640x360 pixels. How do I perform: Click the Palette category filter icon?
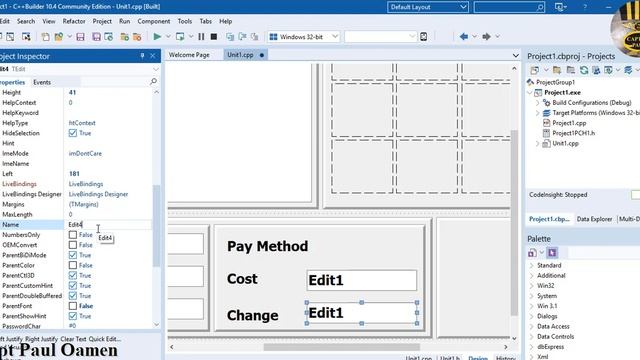pos(532,253)
